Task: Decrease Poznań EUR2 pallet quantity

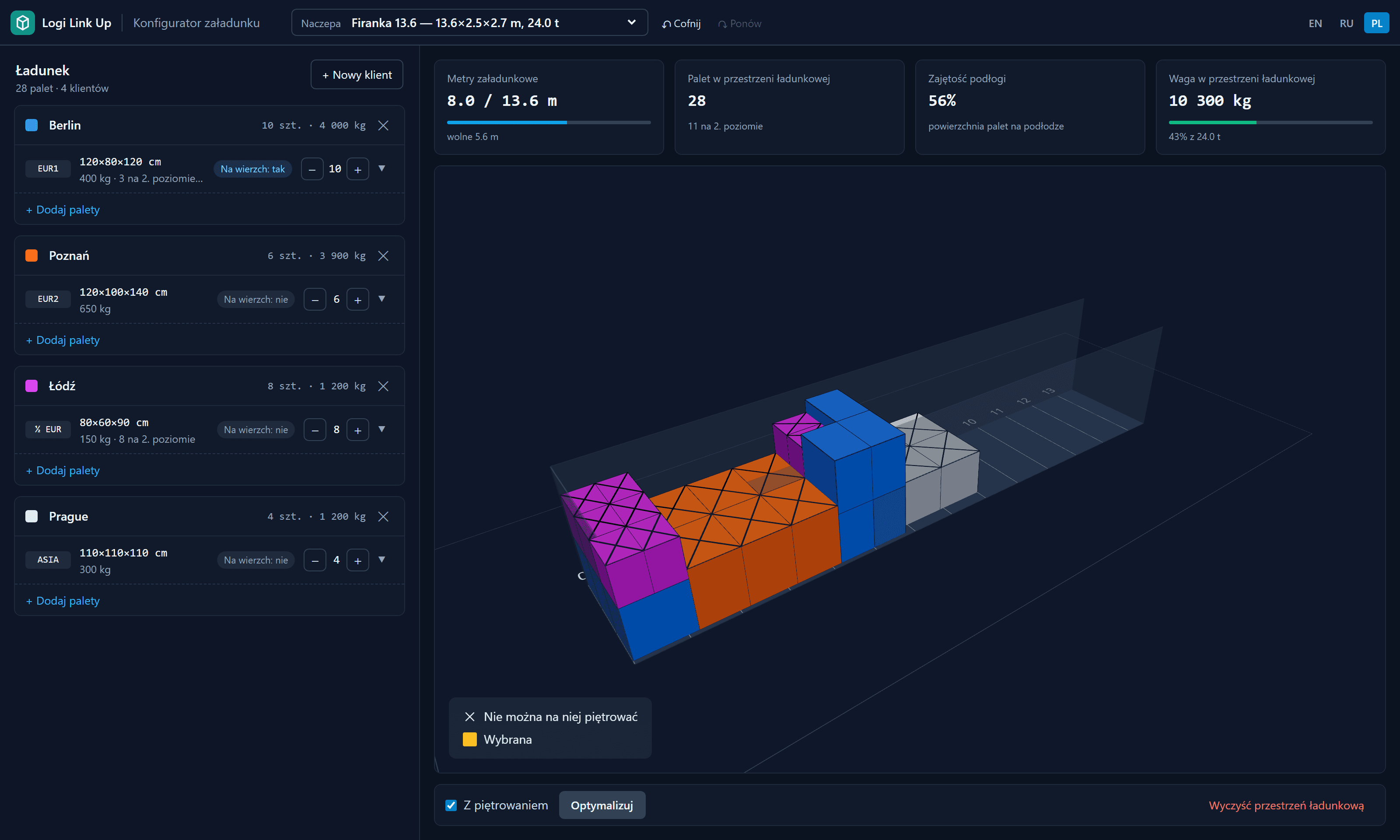Action: 315,299
